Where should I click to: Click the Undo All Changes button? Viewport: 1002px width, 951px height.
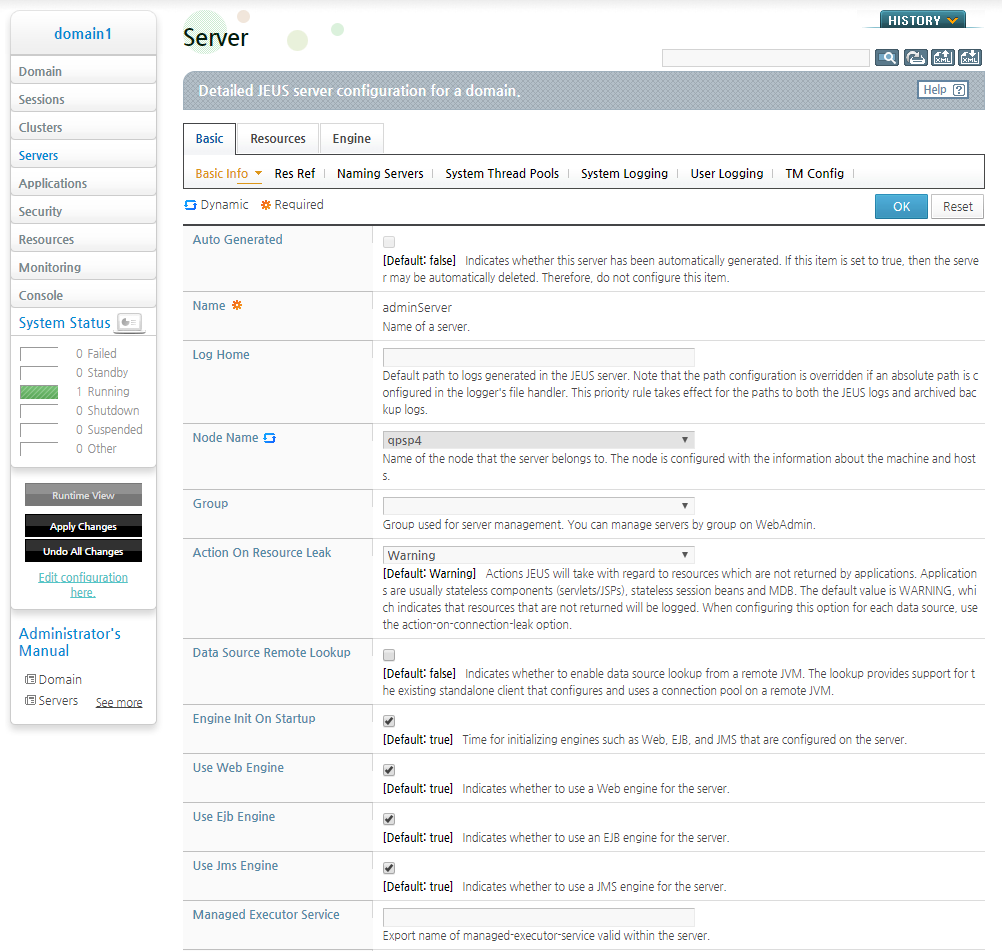(83, 551)
